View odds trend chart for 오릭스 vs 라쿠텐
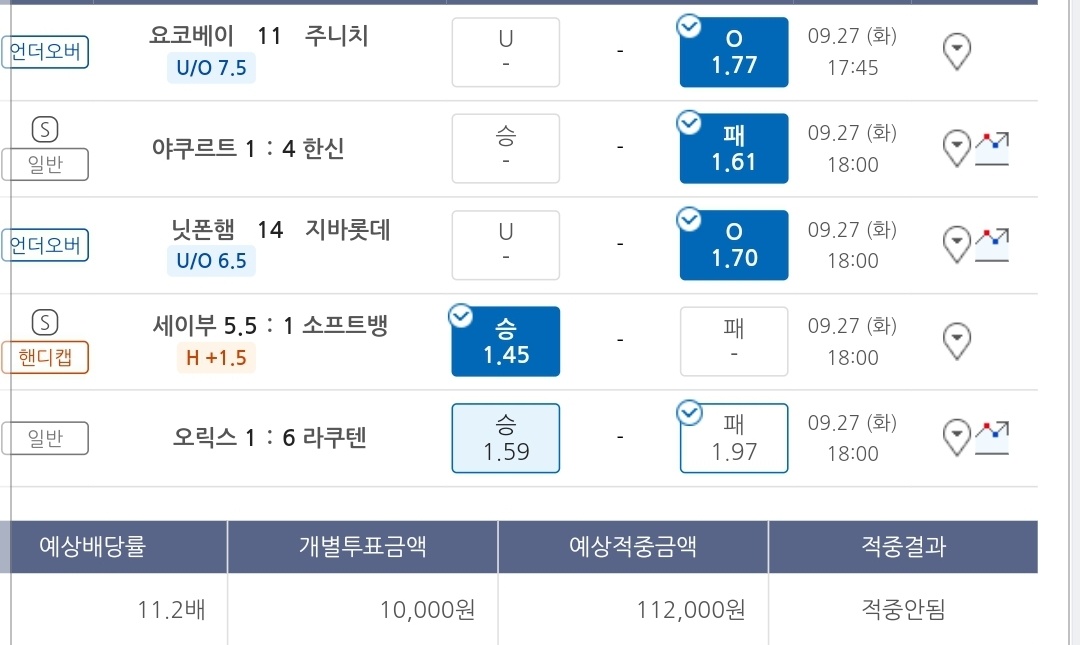The height and width of the screenshot is (645, 1080). (992, 438)
